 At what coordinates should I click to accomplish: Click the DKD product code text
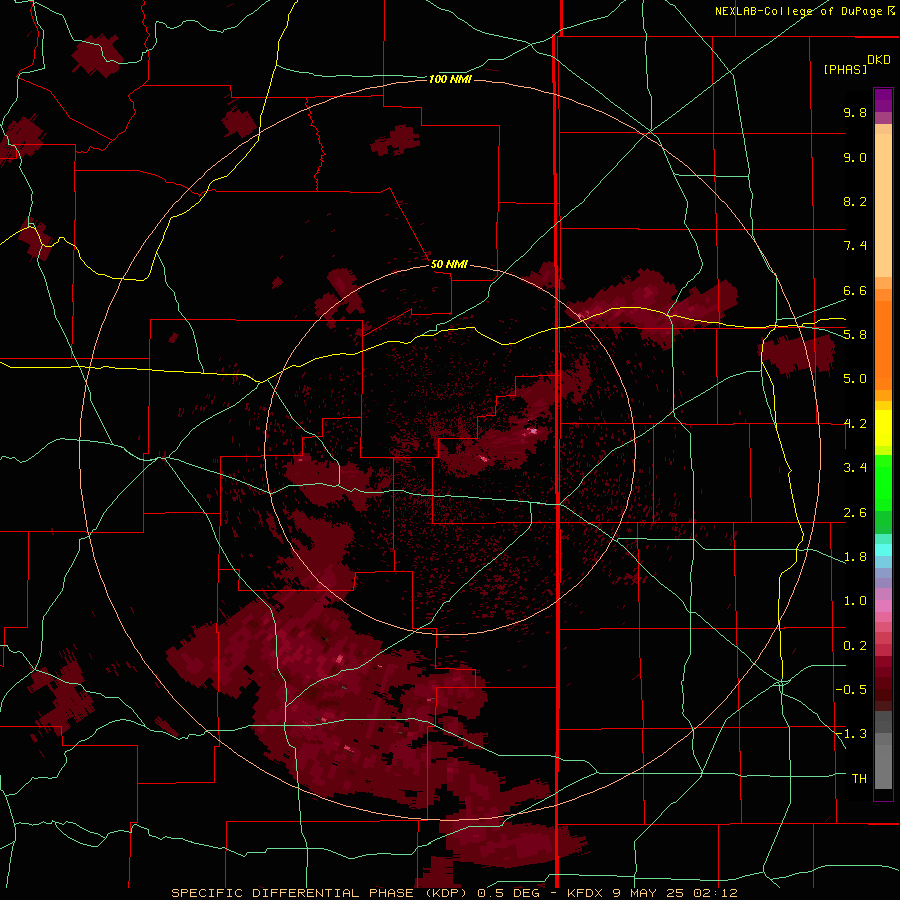click(x=879, y=60)
